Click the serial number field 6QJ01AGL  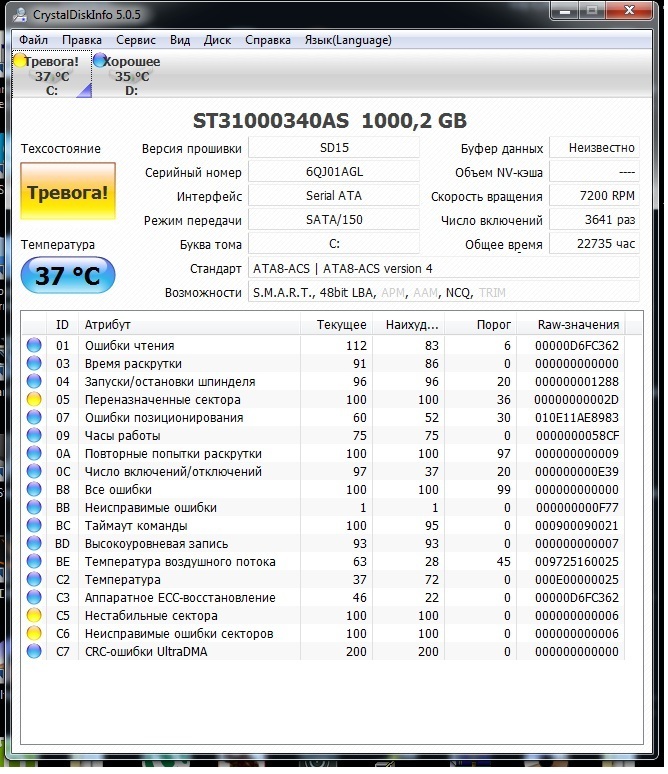(x=334, y=172)
